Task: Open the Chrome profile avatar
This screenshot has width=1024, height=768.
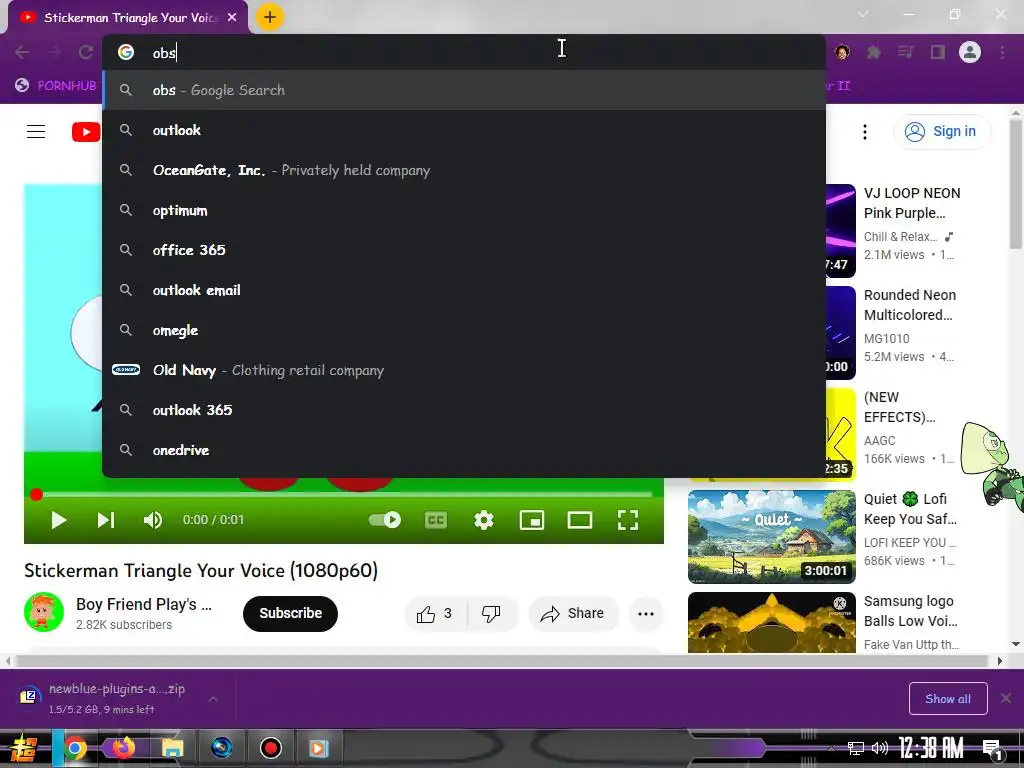Action: coord(970,52)
